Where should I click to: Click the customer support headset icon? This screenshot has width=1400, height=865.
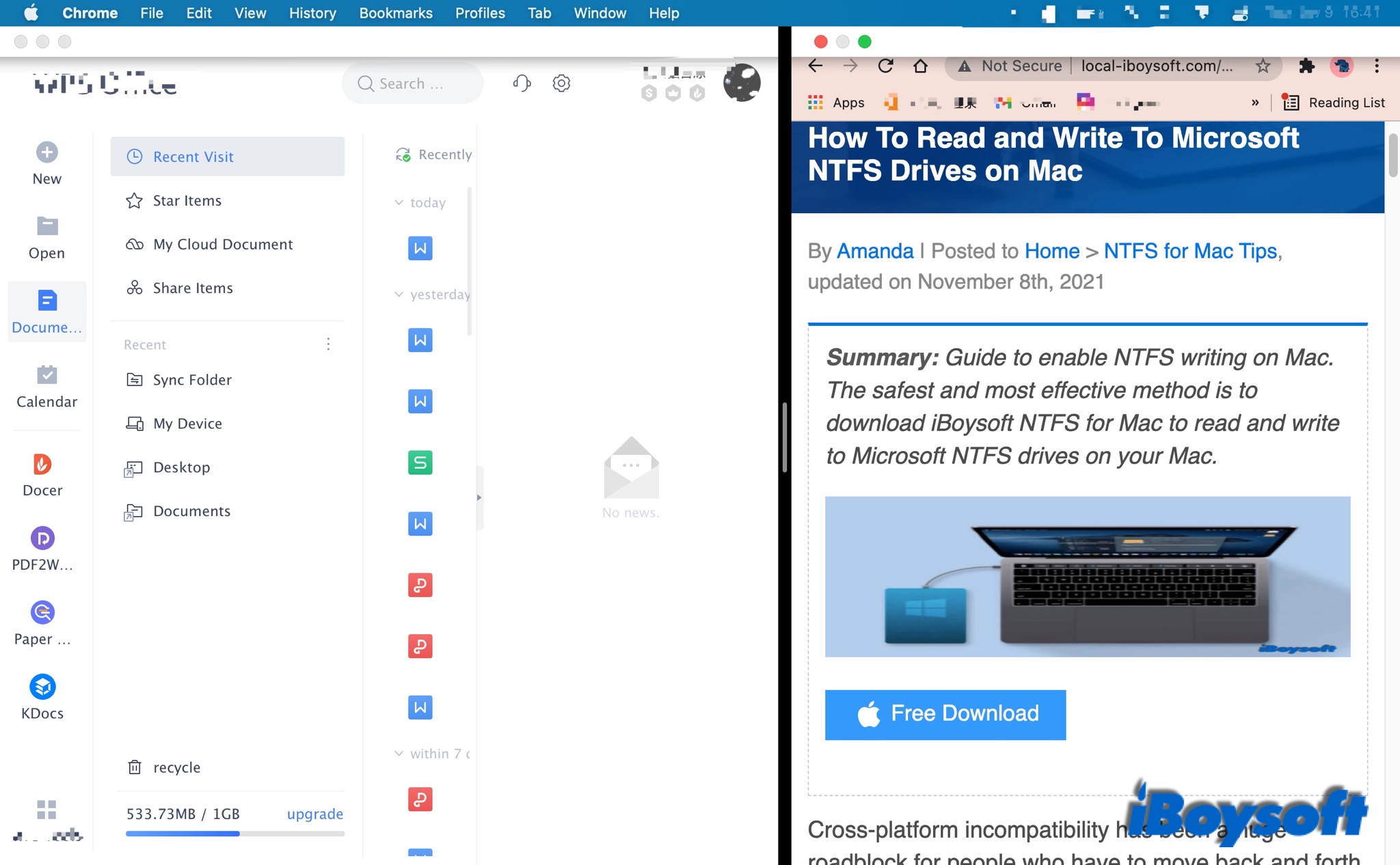pyautogui.click(x=522, y=83)
